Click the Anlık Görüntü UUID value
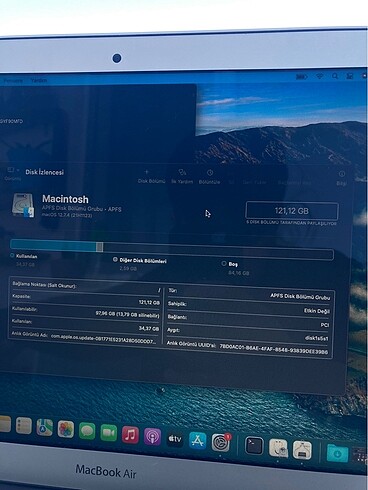This screenshot has height=490, width=368. tap(274, 349)
